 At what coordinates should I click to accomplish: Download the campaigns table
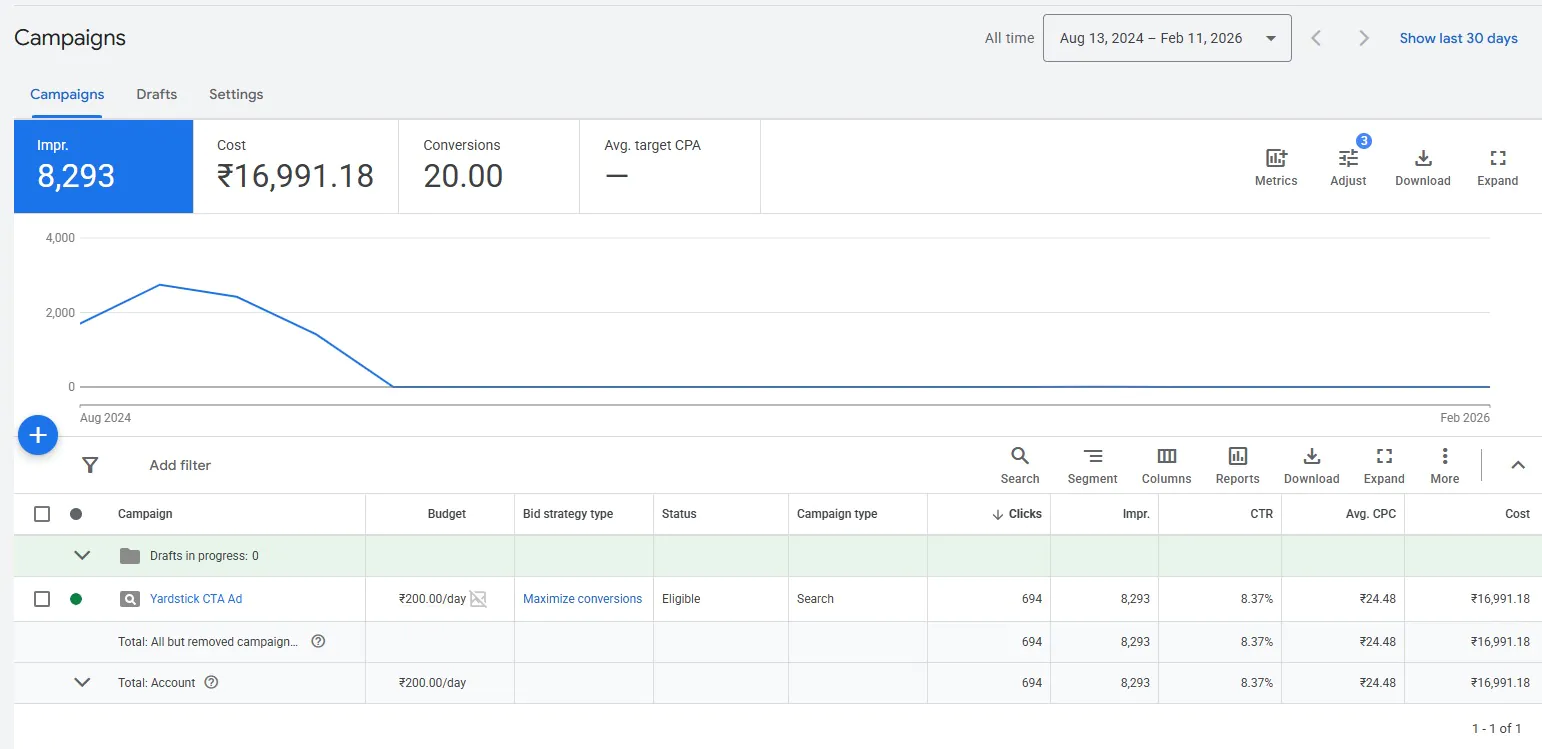pos(1311,466)
